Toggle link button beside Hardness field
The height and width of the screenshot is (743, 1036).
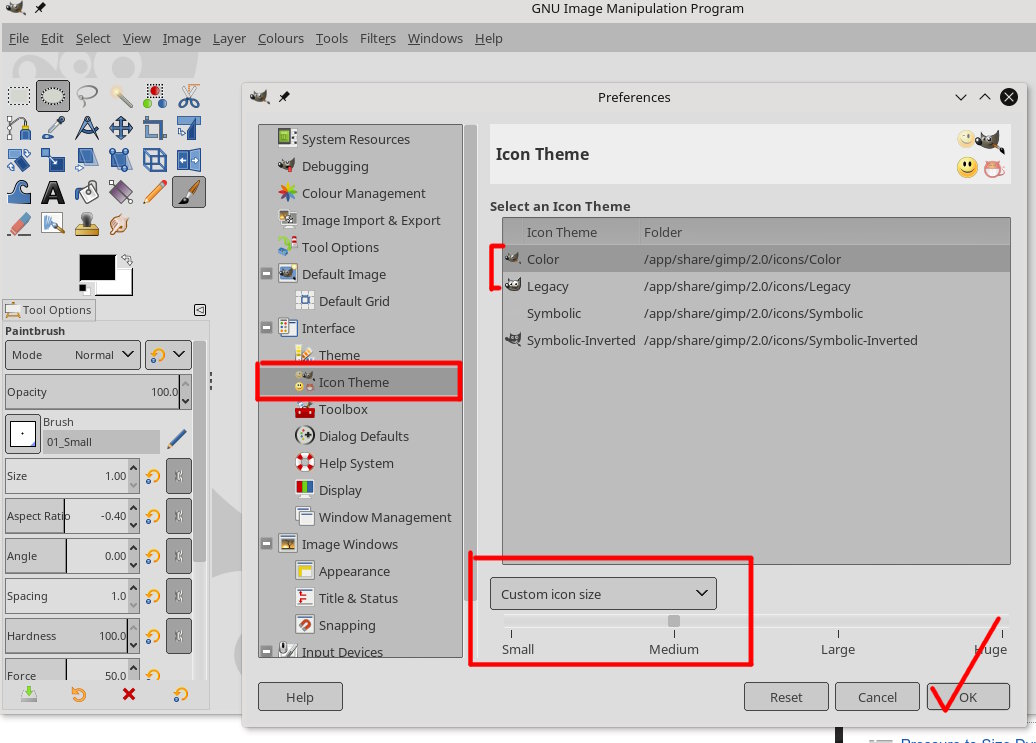(x=179, y=636)
